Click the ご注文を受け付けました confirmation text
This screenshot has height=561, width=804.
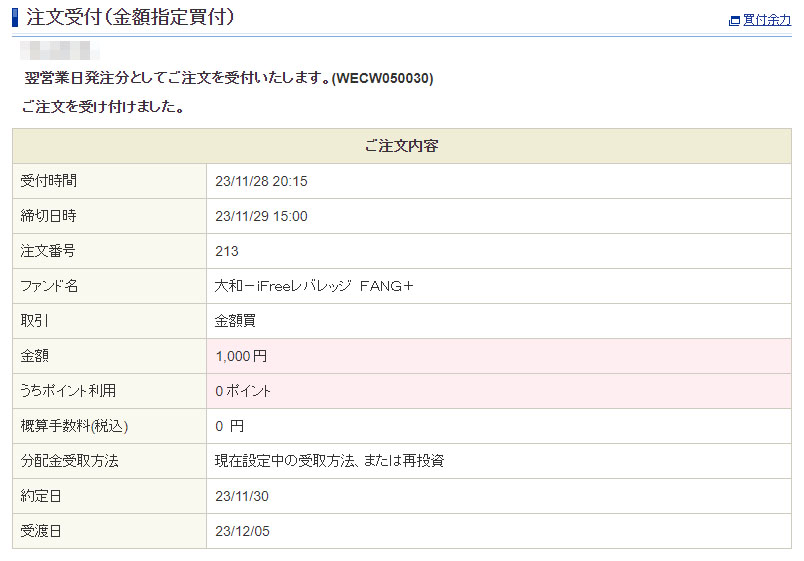click(102, 106)
